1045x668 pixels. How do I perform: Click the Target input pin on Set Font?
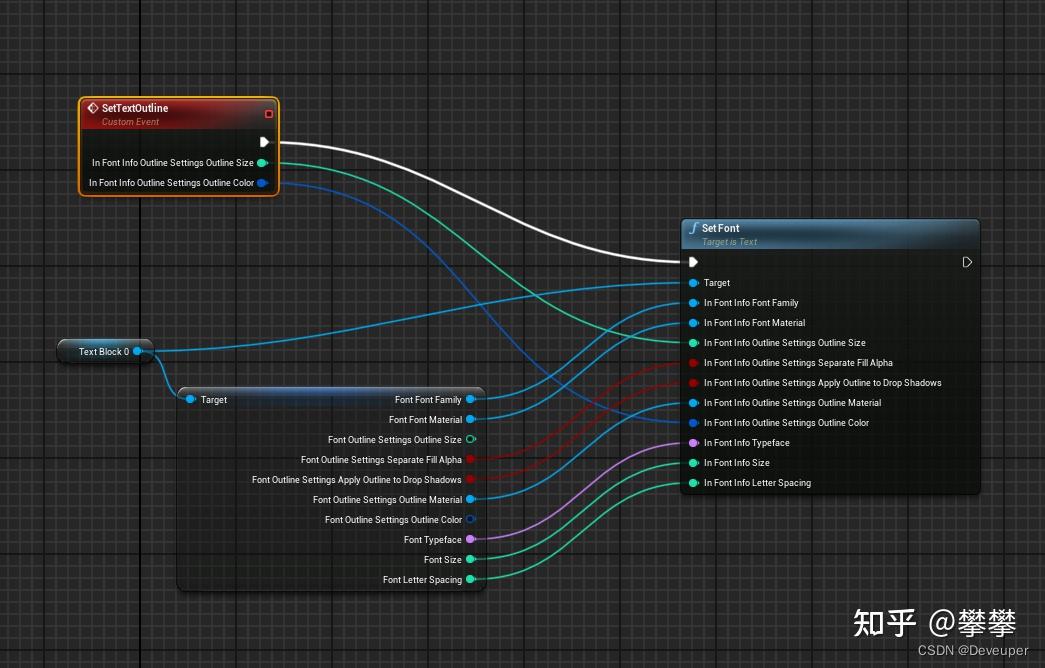[692, 282]
